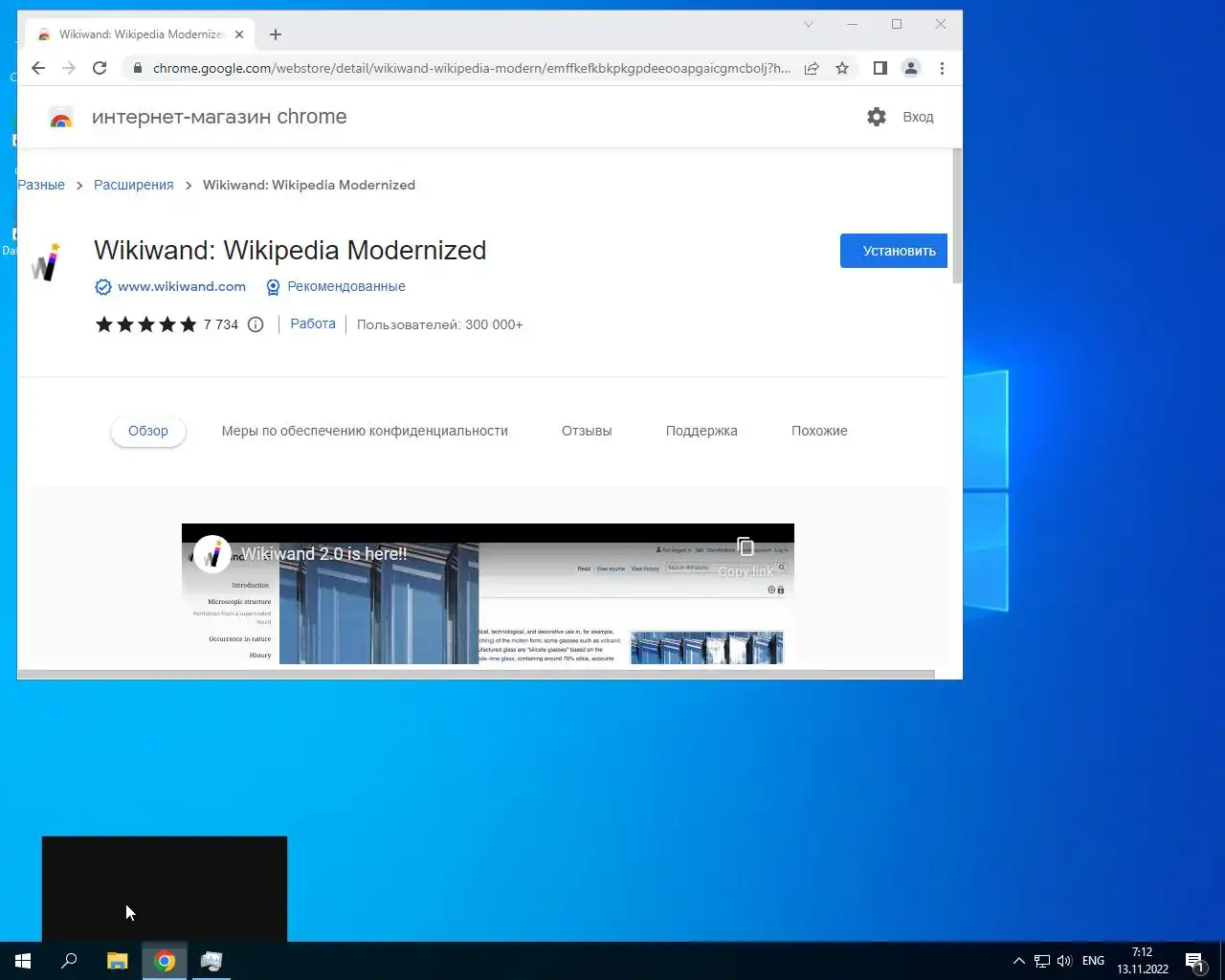Screen dimensions: 1225x980
Task: Copy link of the Wikiwand video
Action: [746, 557]
